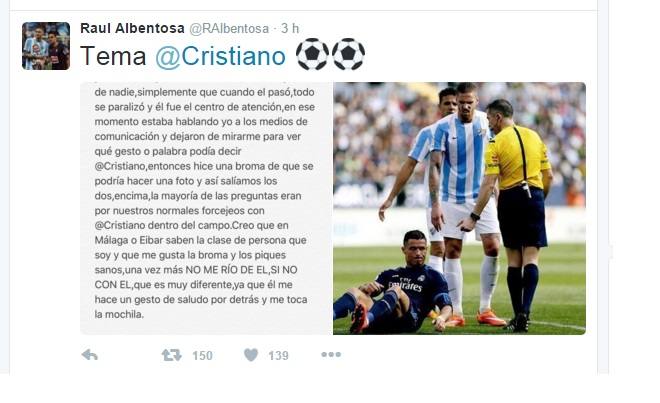Click the word Tema in tweet
Screen dimensions: 660x403
coord(113,56)
